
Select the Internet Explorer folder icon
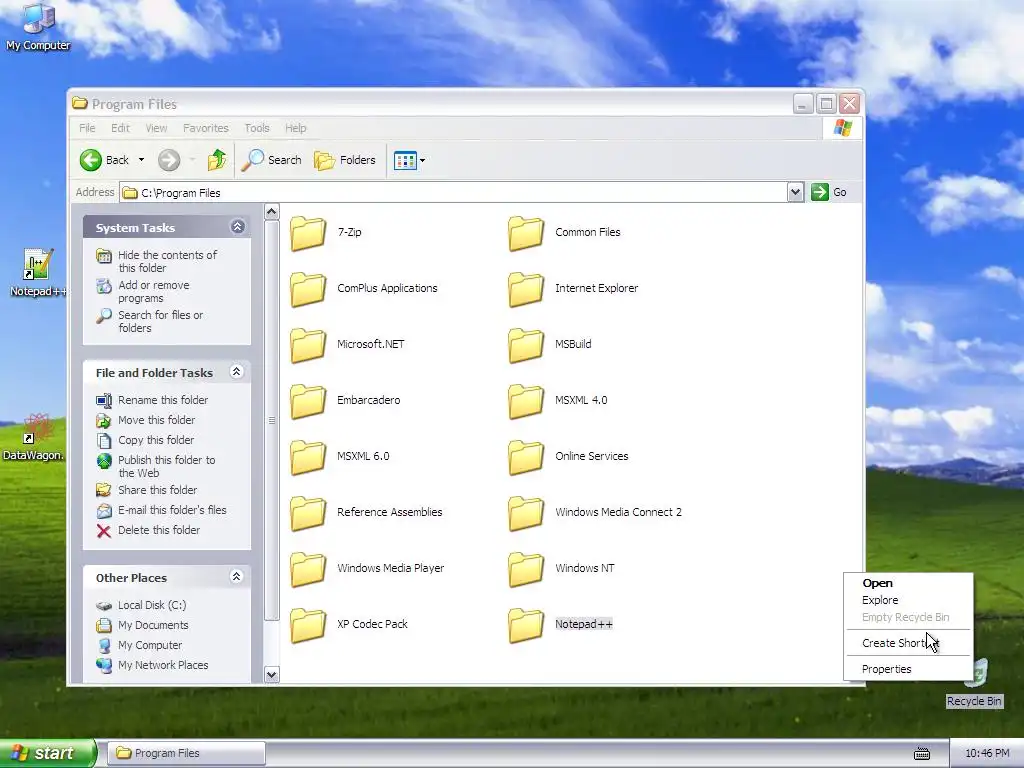click(526, 289)
